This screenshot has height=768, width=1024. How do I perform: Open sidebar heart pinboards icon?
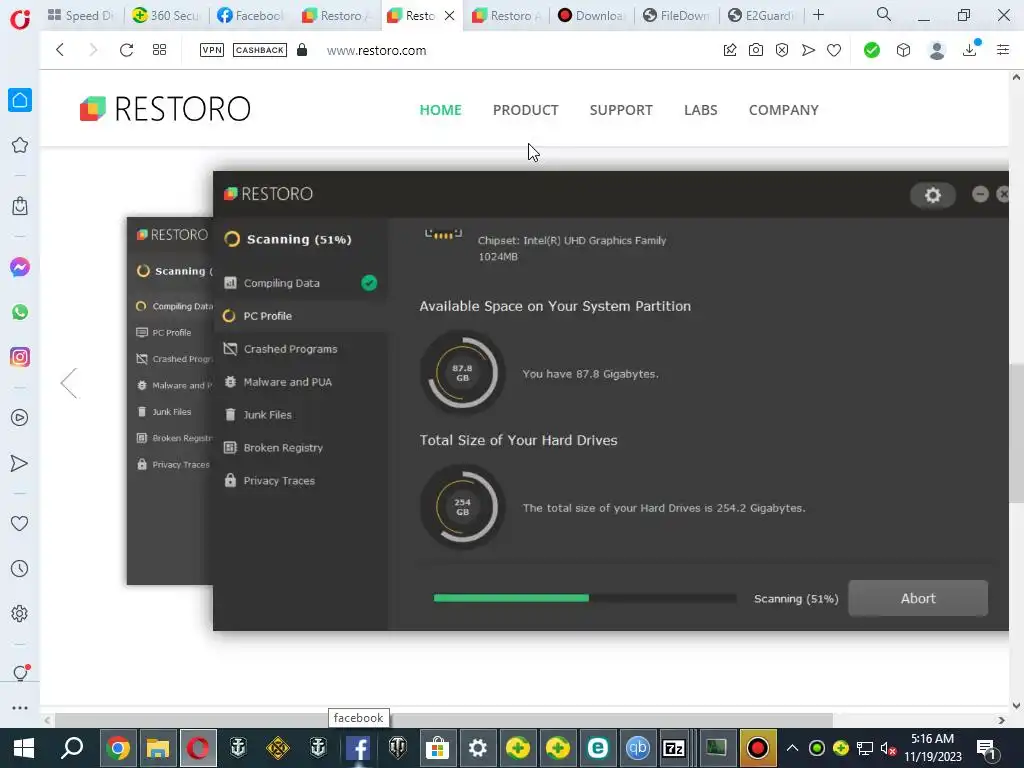click(x=20, y=523)
